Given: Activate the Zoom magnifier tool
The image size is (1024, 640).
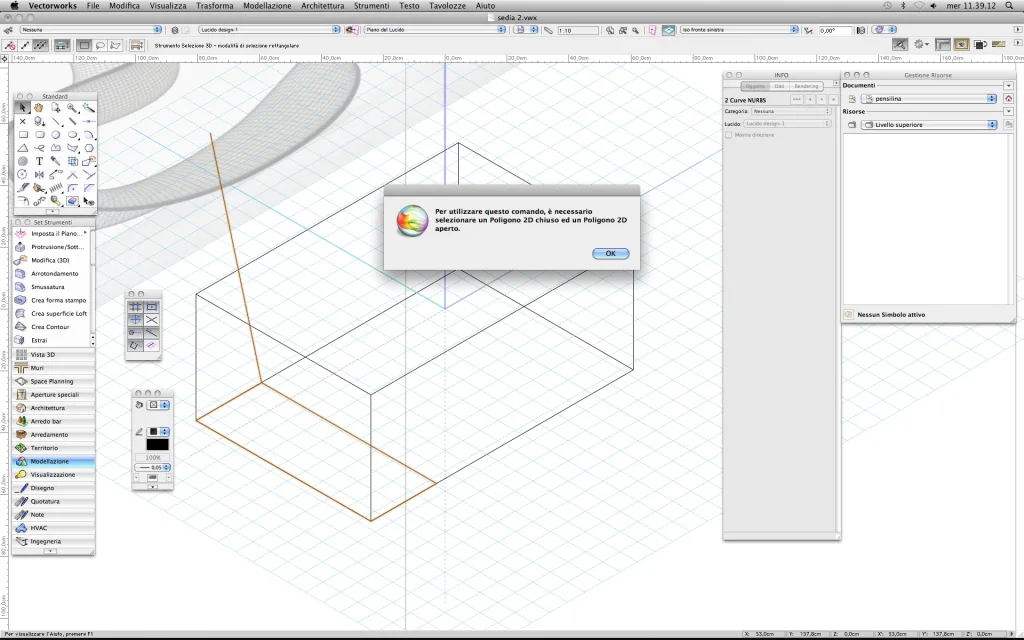Looking at the screenshot, I should pyautogui.click(x=72, y=108).
